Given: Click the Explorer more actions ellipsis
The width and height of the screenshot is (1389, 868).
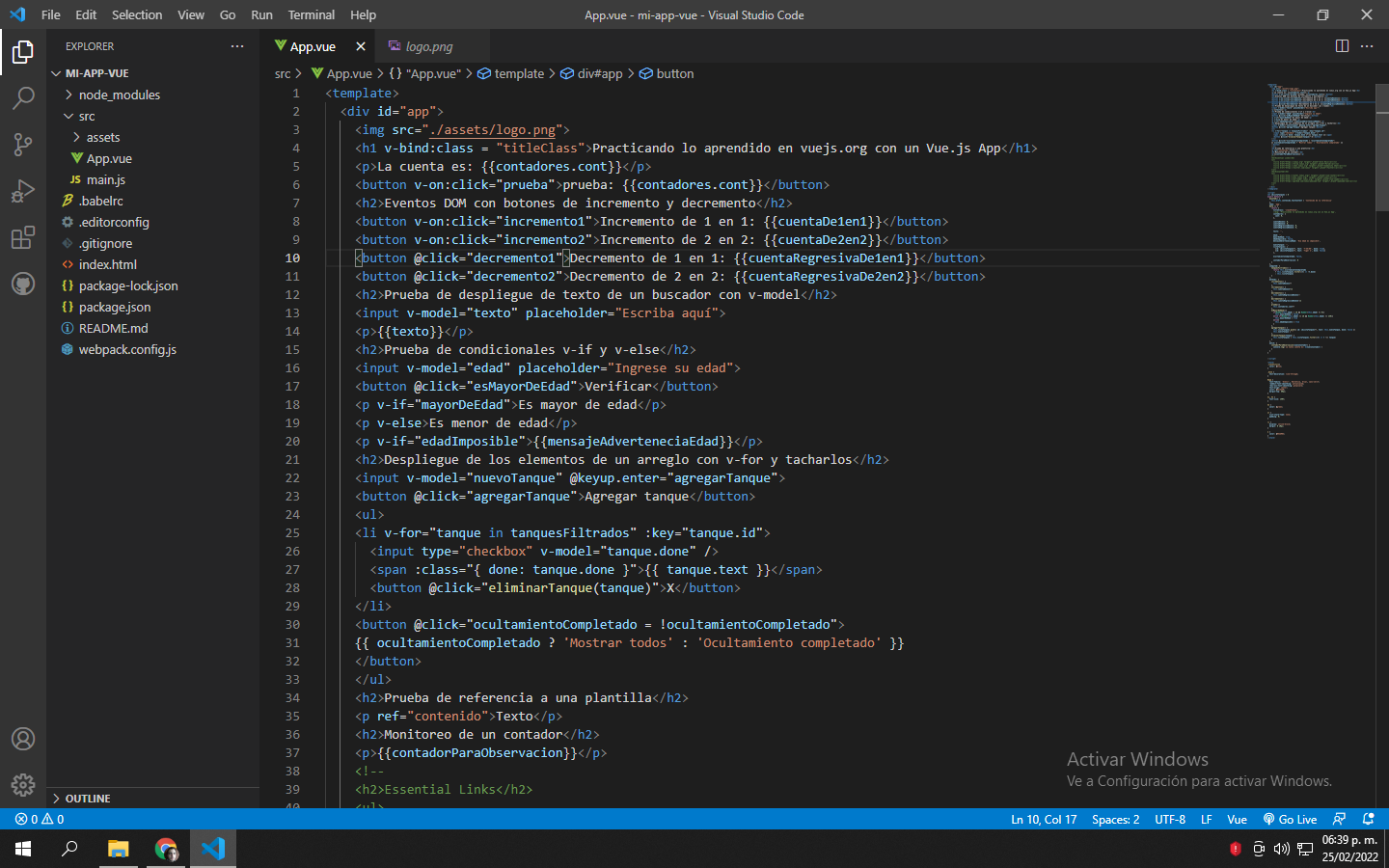Looking at the screenshot, I should pos(237,46).
